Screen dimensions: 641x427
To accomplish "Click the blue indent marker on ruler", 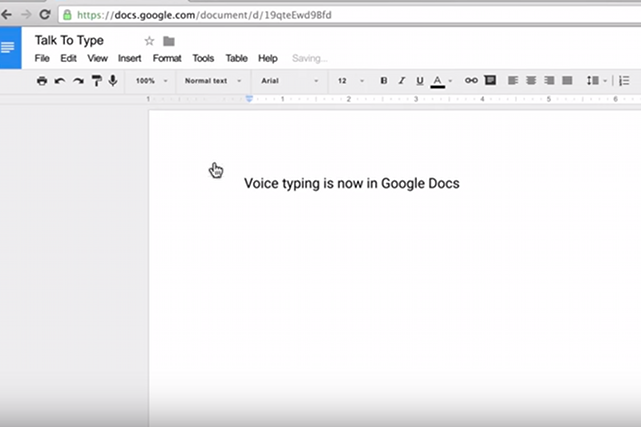I will [x=249, y=98].
